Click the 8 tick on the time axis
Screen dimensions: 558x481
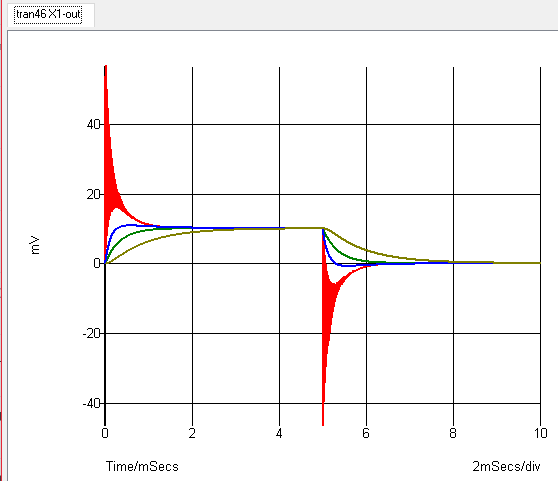click(x=453, y=433)
